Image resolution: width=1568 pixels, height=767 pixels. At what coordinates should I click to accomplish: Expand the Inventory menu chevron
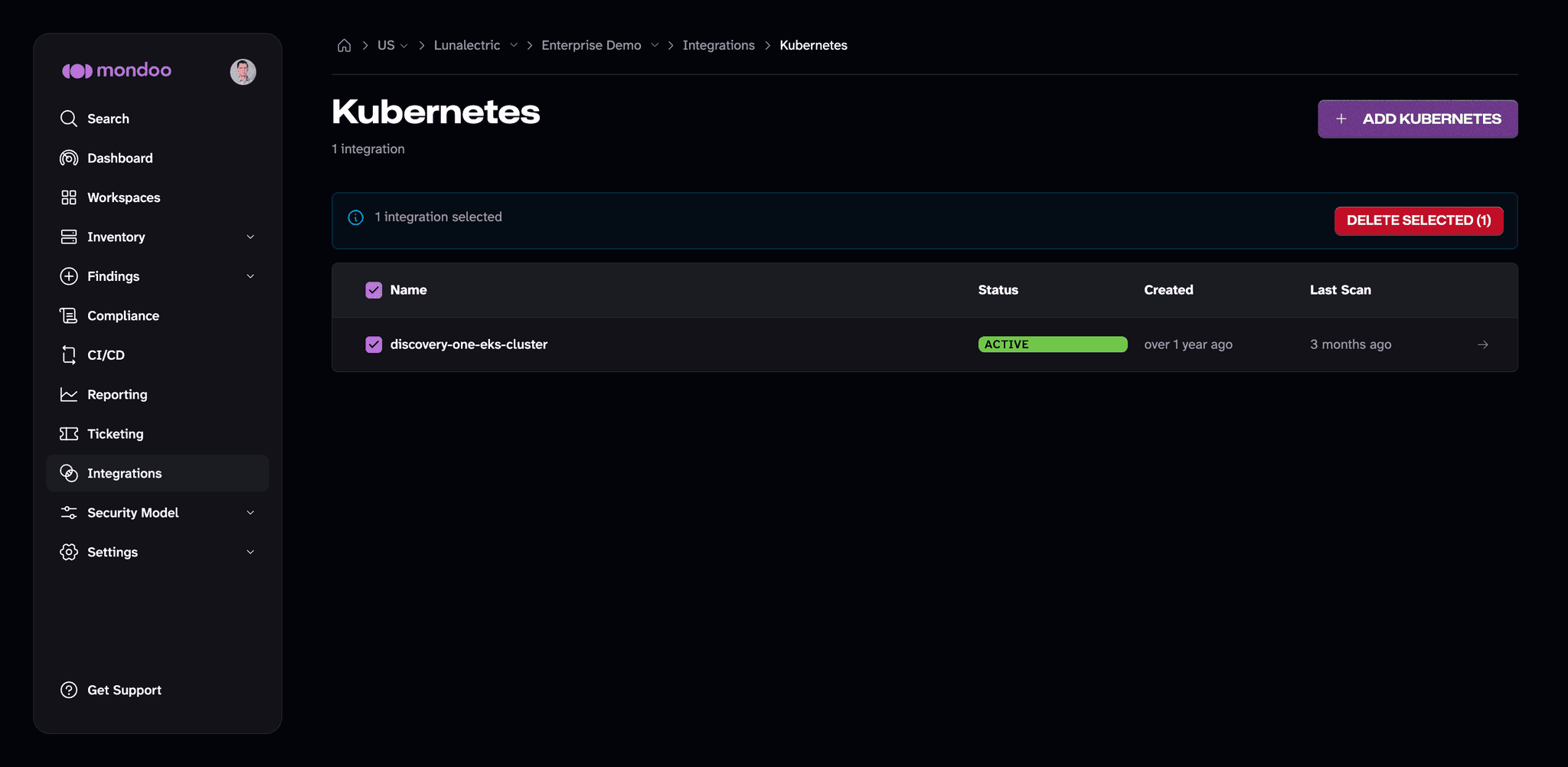coord(250,237)
